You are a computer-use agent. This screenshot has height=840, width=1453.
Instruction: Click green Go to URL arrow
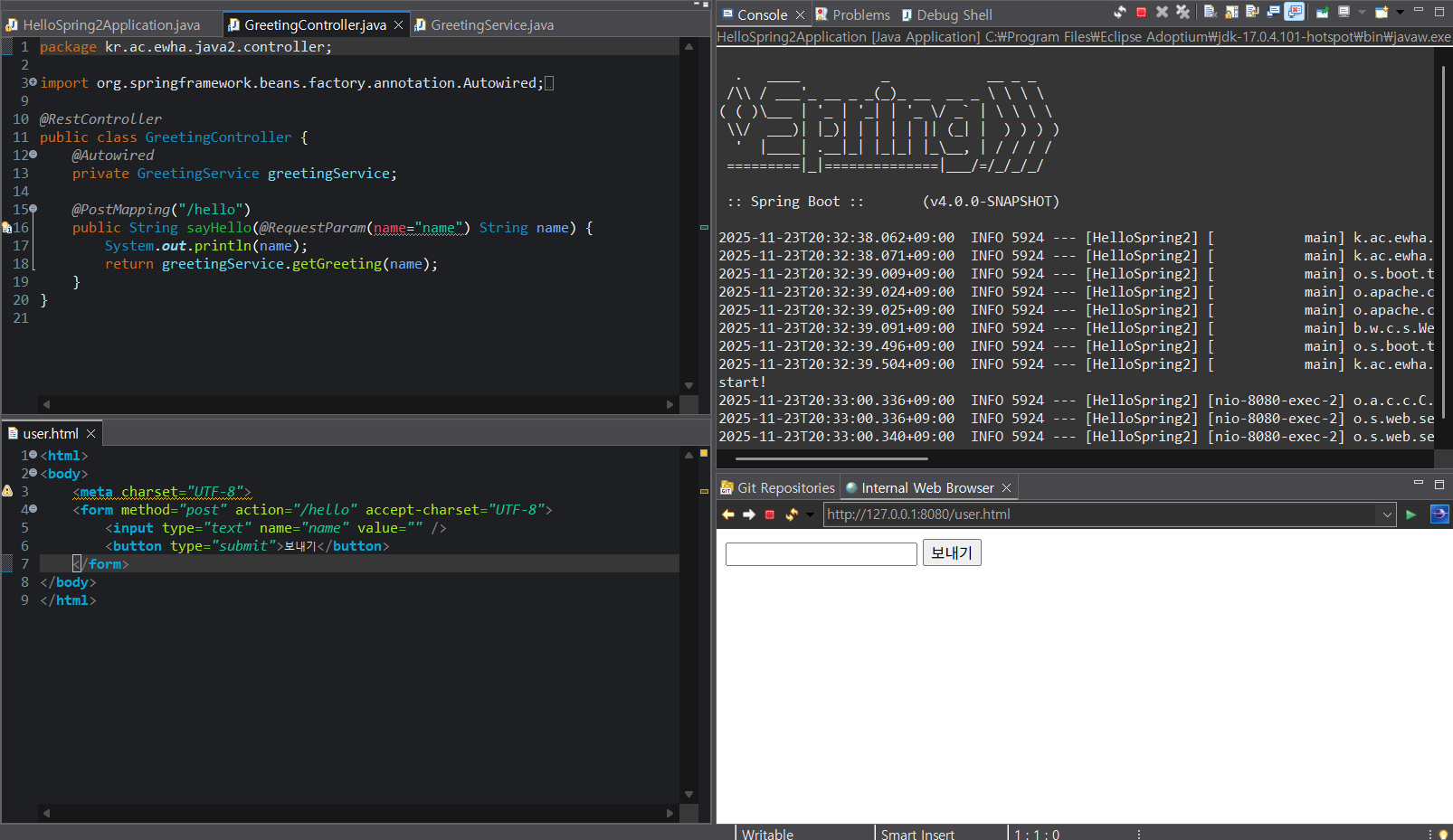[x=1411, y=514]
